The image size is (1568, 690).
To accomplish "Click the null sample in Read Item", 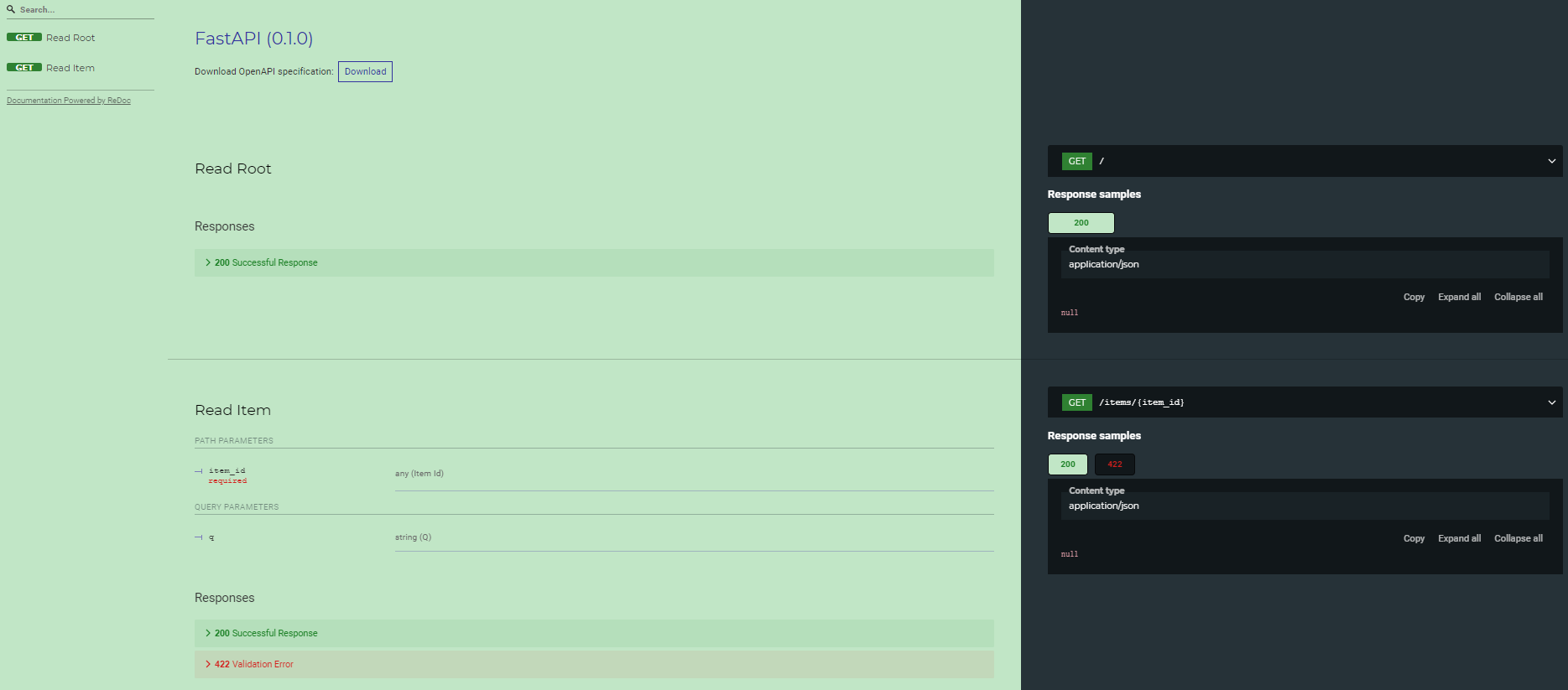I will pos(1070,554).
